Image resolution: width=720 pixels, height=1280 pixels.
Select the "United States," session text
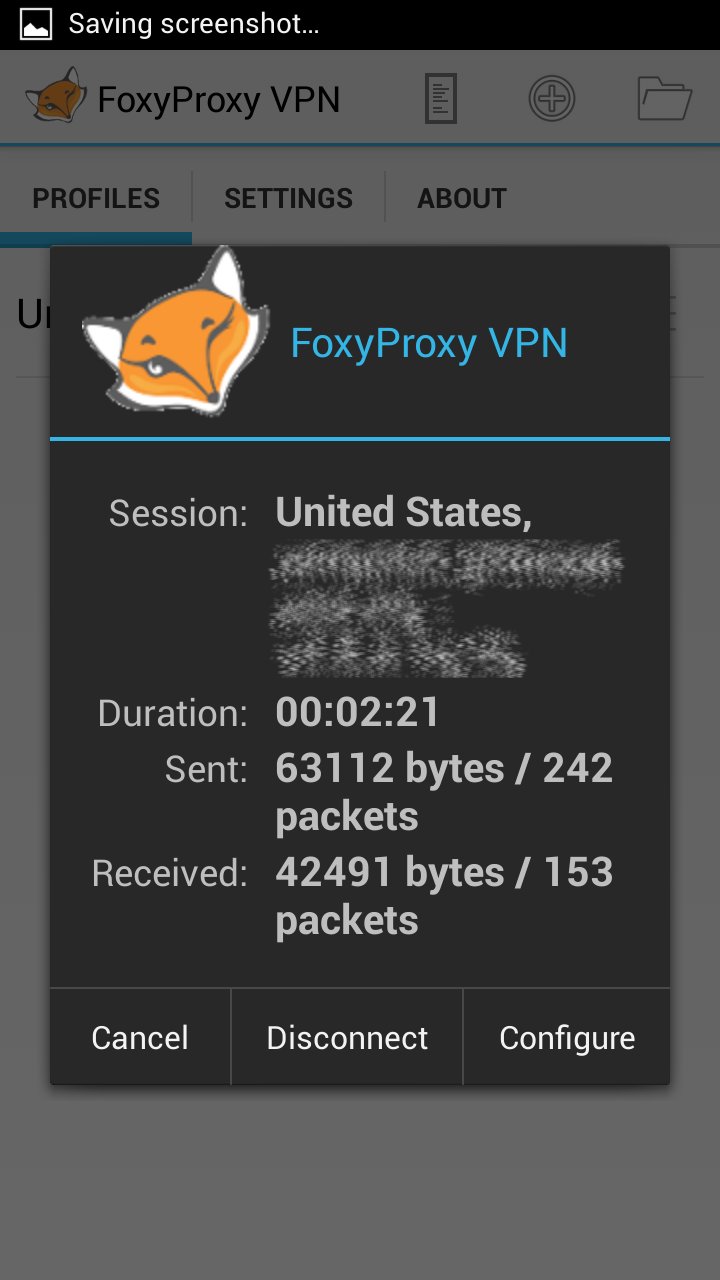404,512
